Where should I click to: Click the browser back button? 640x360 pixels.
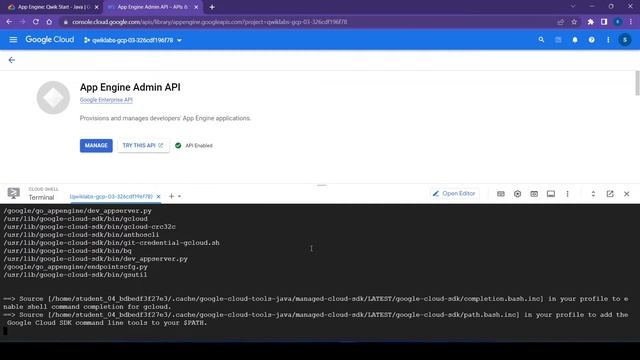[x=9, y=22]
